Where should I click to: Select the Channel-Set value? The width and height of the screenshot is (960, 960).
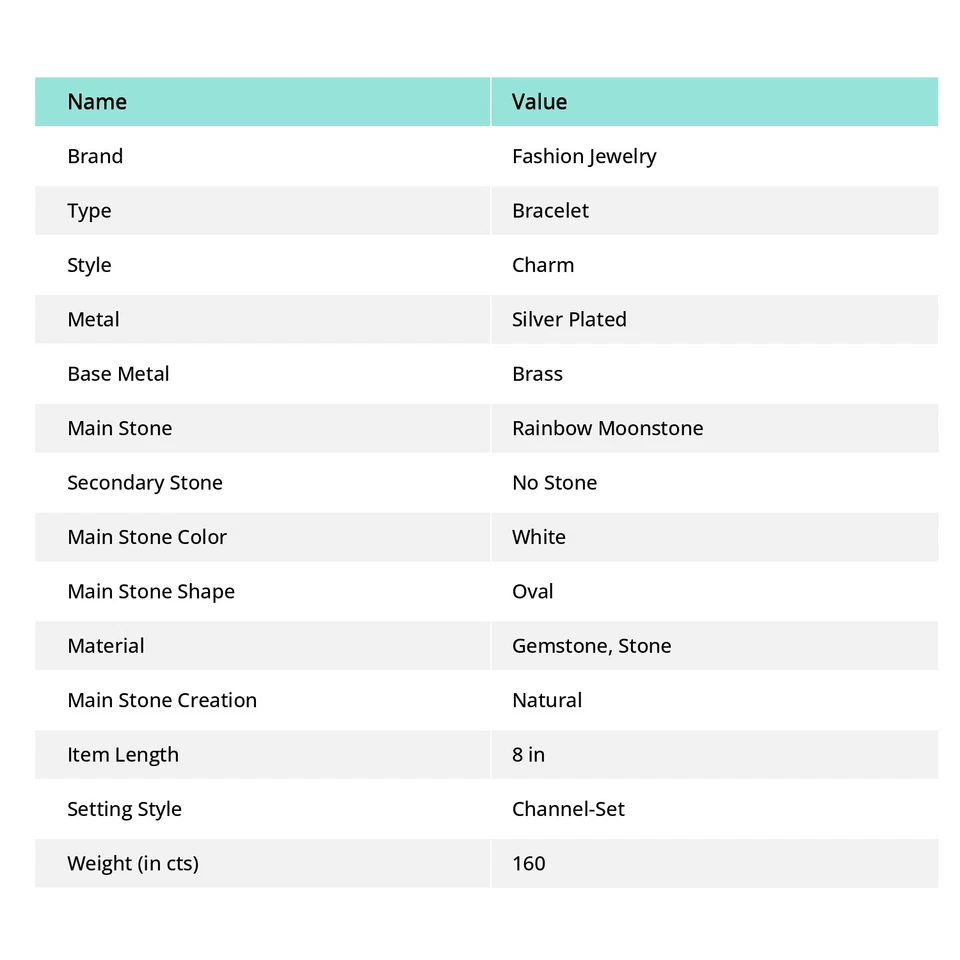tap(568, 809)
